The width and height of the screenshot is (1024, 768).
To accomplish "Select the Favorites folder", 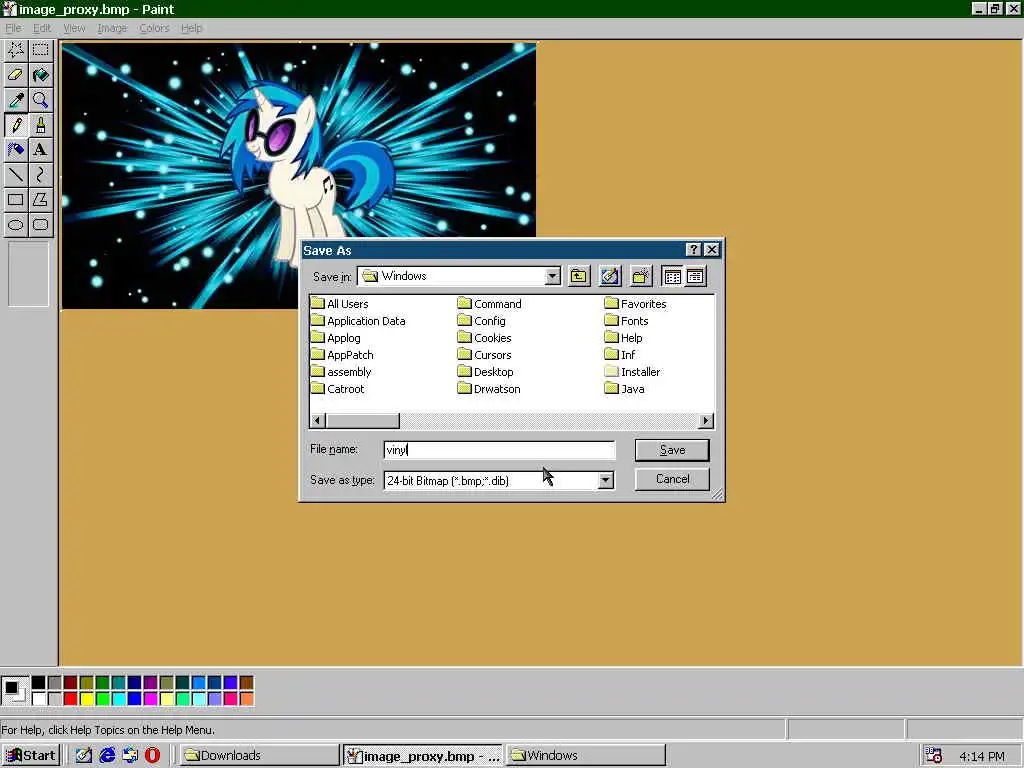I will coord(635,304).
